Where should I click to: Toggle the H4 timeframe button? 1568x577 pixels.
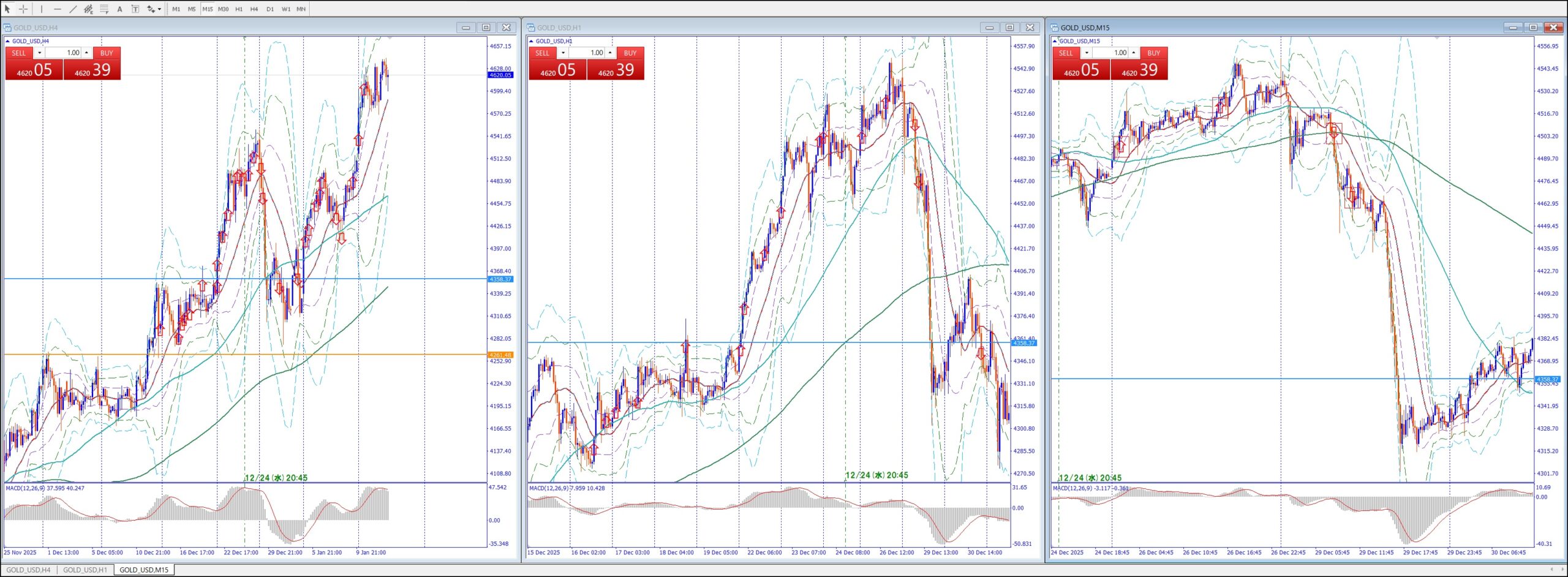(x=254, y=9)
